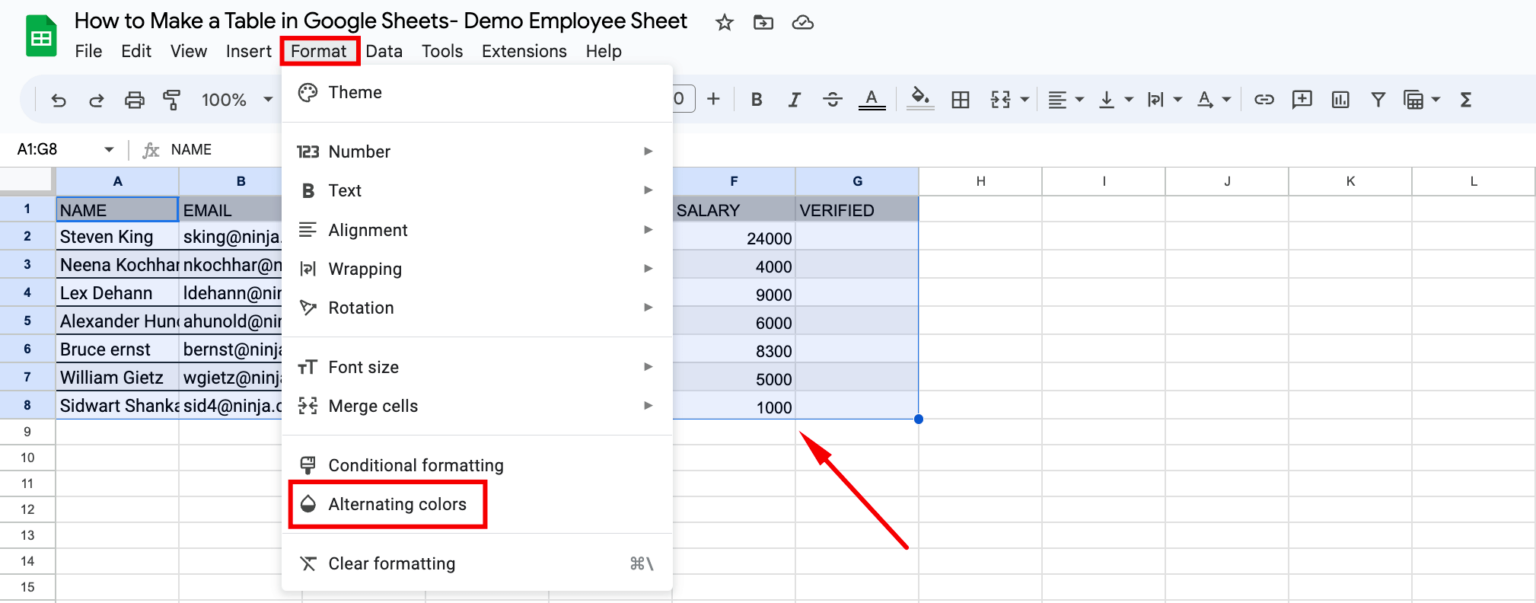
Task: Click Conditional formatting option
Action: coord(415,464)
